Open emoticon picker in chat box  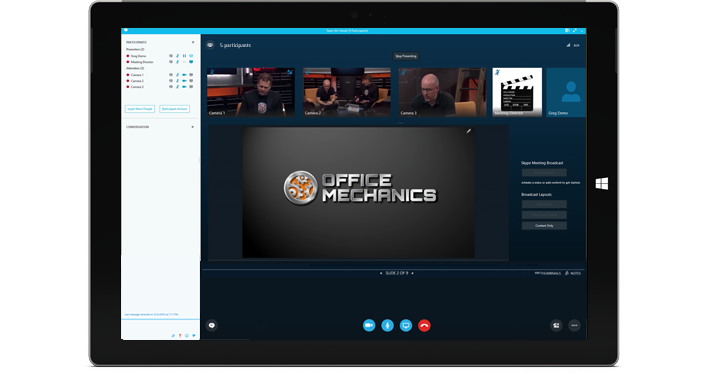(186, 336)
